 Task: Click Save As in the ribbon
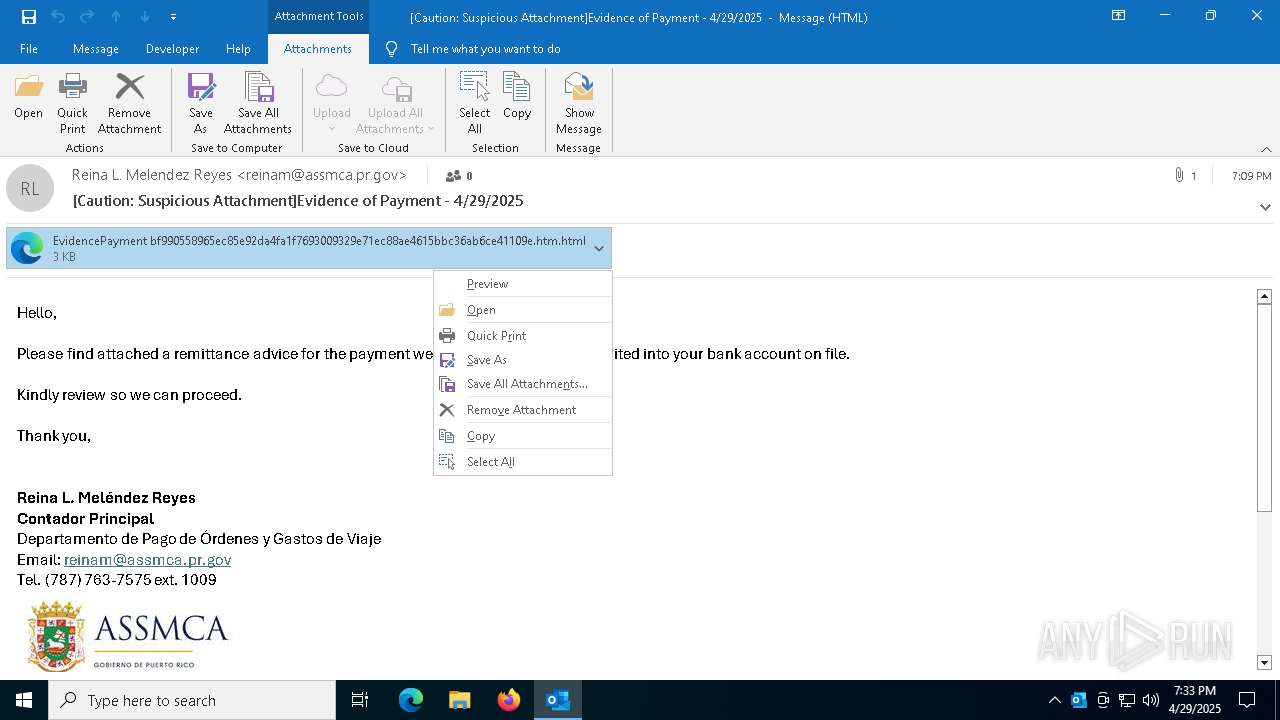[201, 104]
